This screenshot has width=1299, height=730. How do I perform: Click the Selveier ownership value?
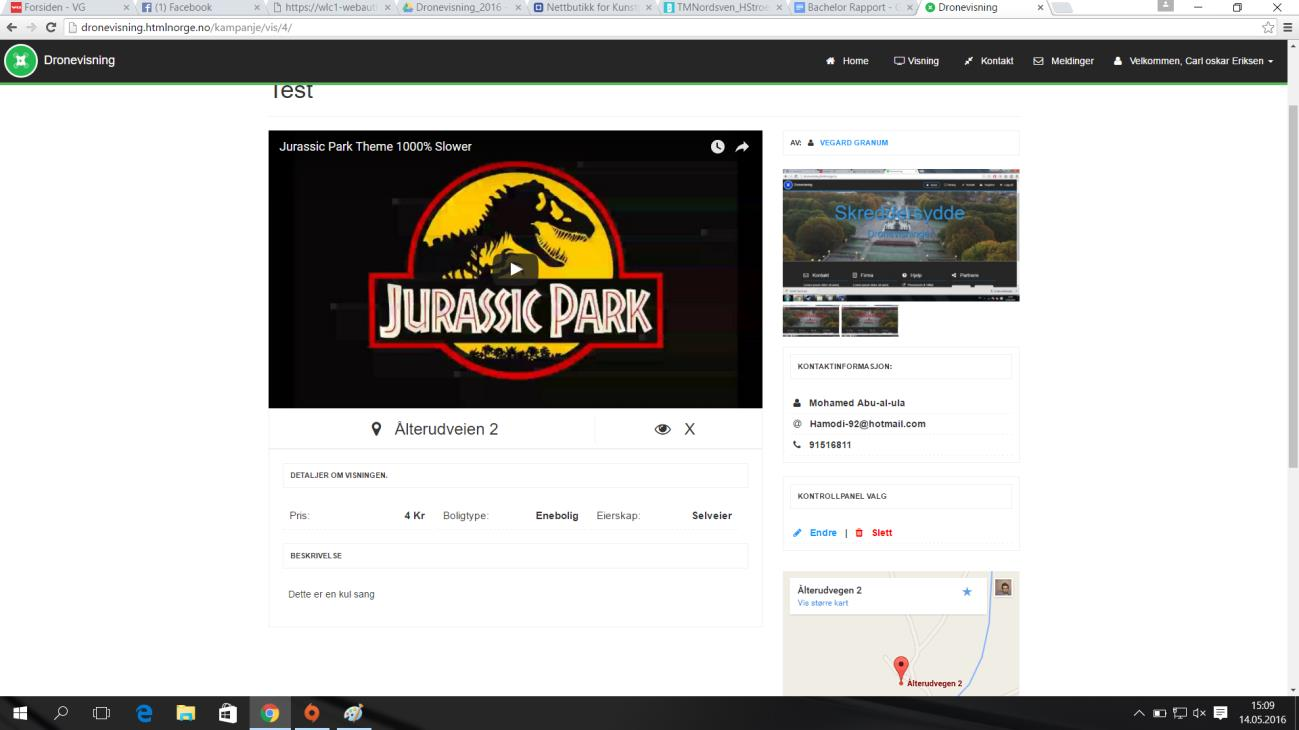pyautogui.click(x=712, y=516)
